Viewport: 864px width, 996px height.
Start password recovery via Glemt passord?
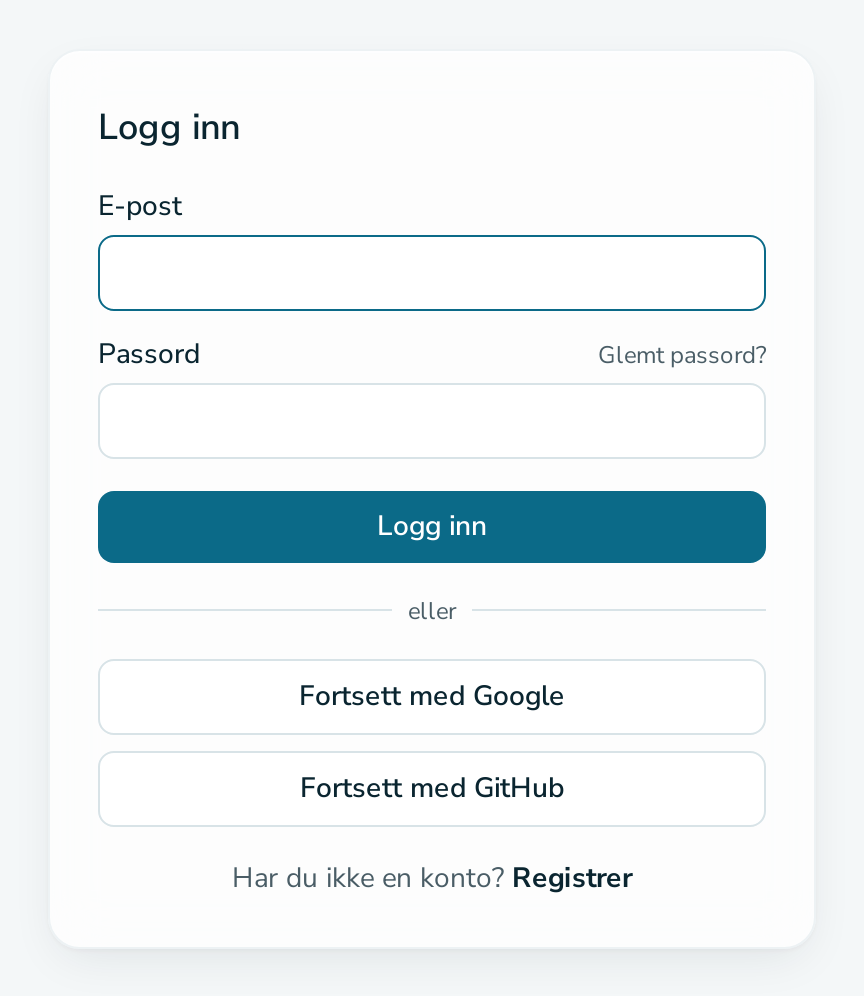pos(682,355)
